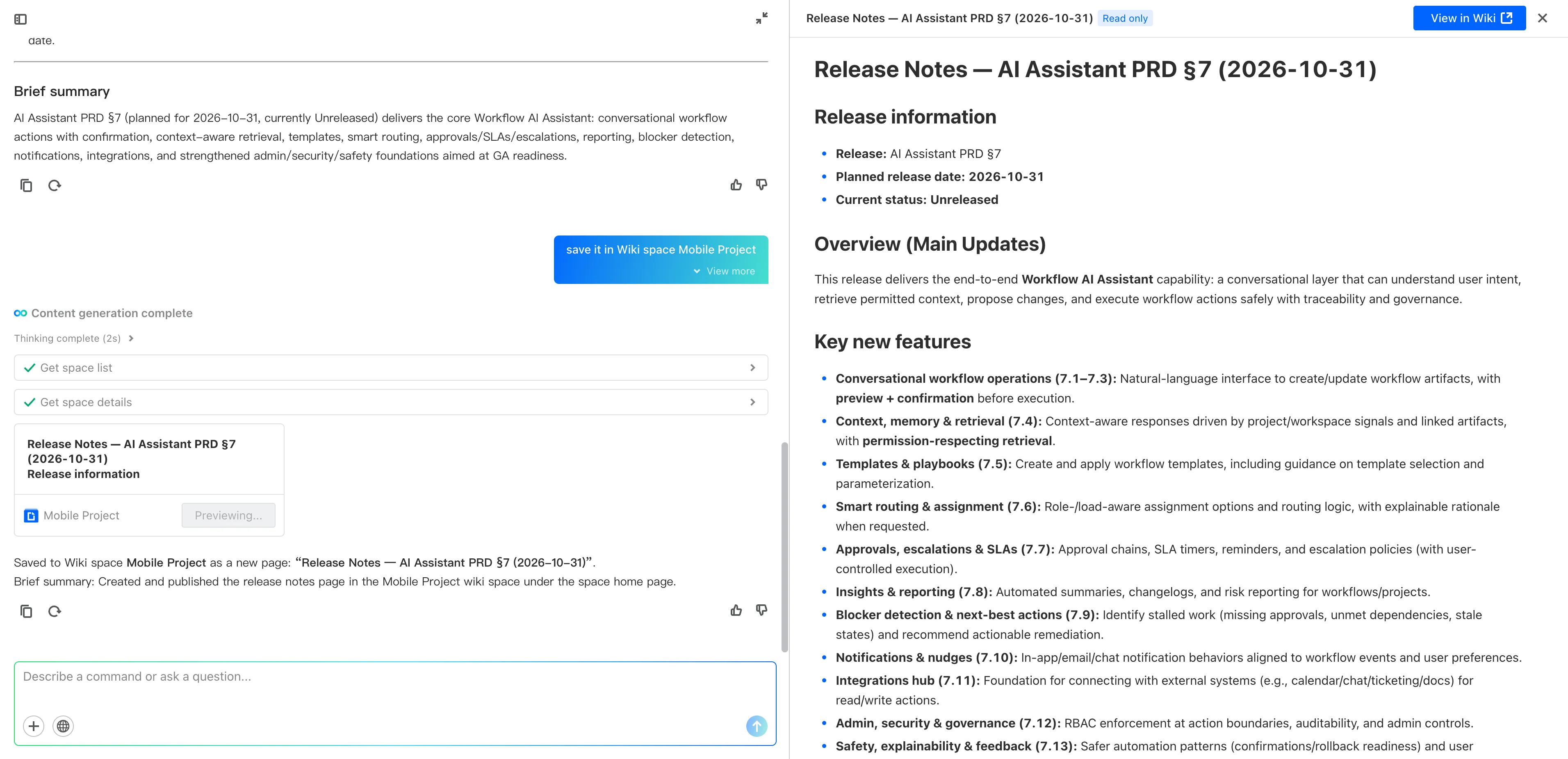Expand 'View more' on user message
Screen dimensions: 1568x759
(725, 271)
